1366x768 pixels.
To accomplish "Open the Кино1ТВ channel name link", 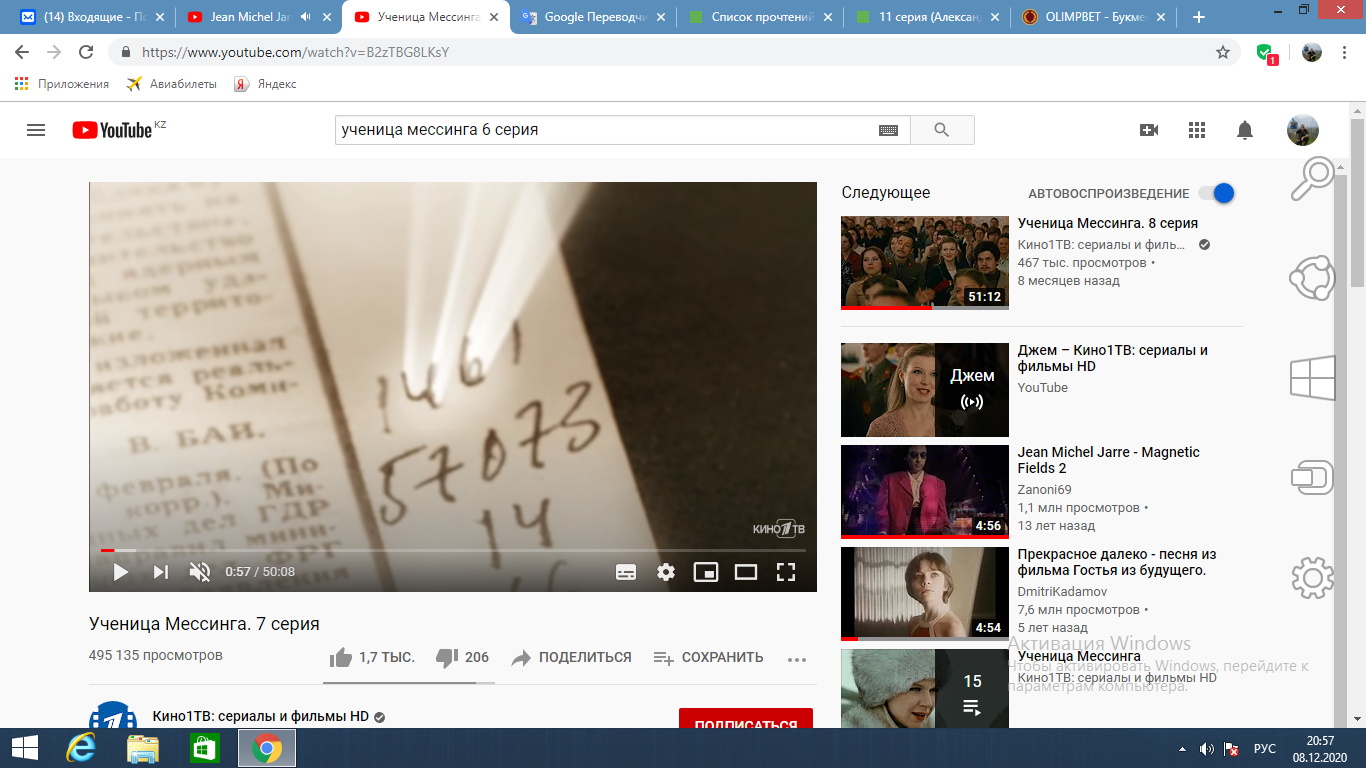I will (261, 716).
